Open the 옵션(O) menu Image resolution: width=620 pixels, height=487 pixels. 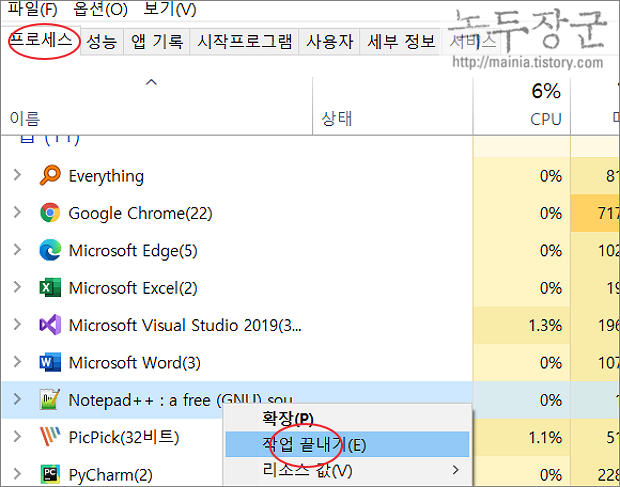point(100,9)
